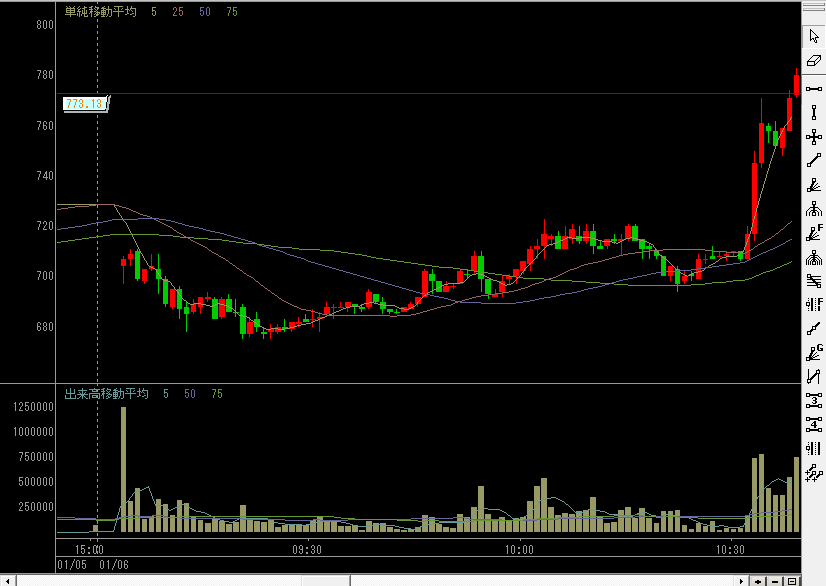Click the scrollbar right arrow
The height and width of the screenshot is (586, 826).
[742, 581]
